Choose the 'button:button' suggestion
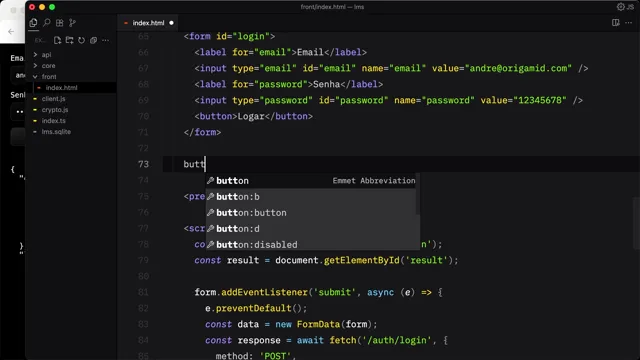The image size is (640, 360). (x=311, y=212)
